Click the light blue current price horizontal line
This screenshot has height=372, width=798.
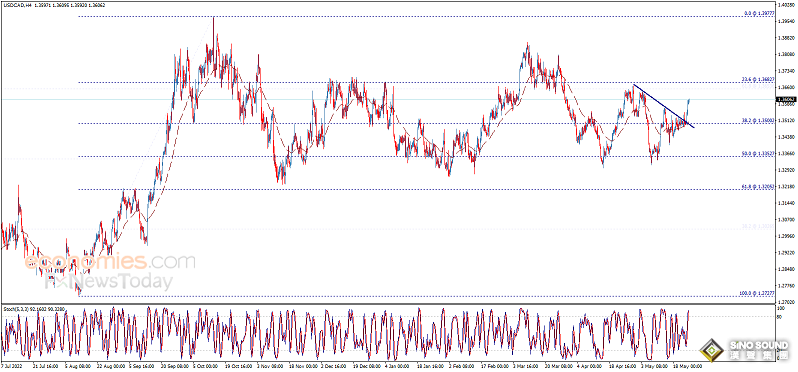pyautogui.click(x=387, y=99)
